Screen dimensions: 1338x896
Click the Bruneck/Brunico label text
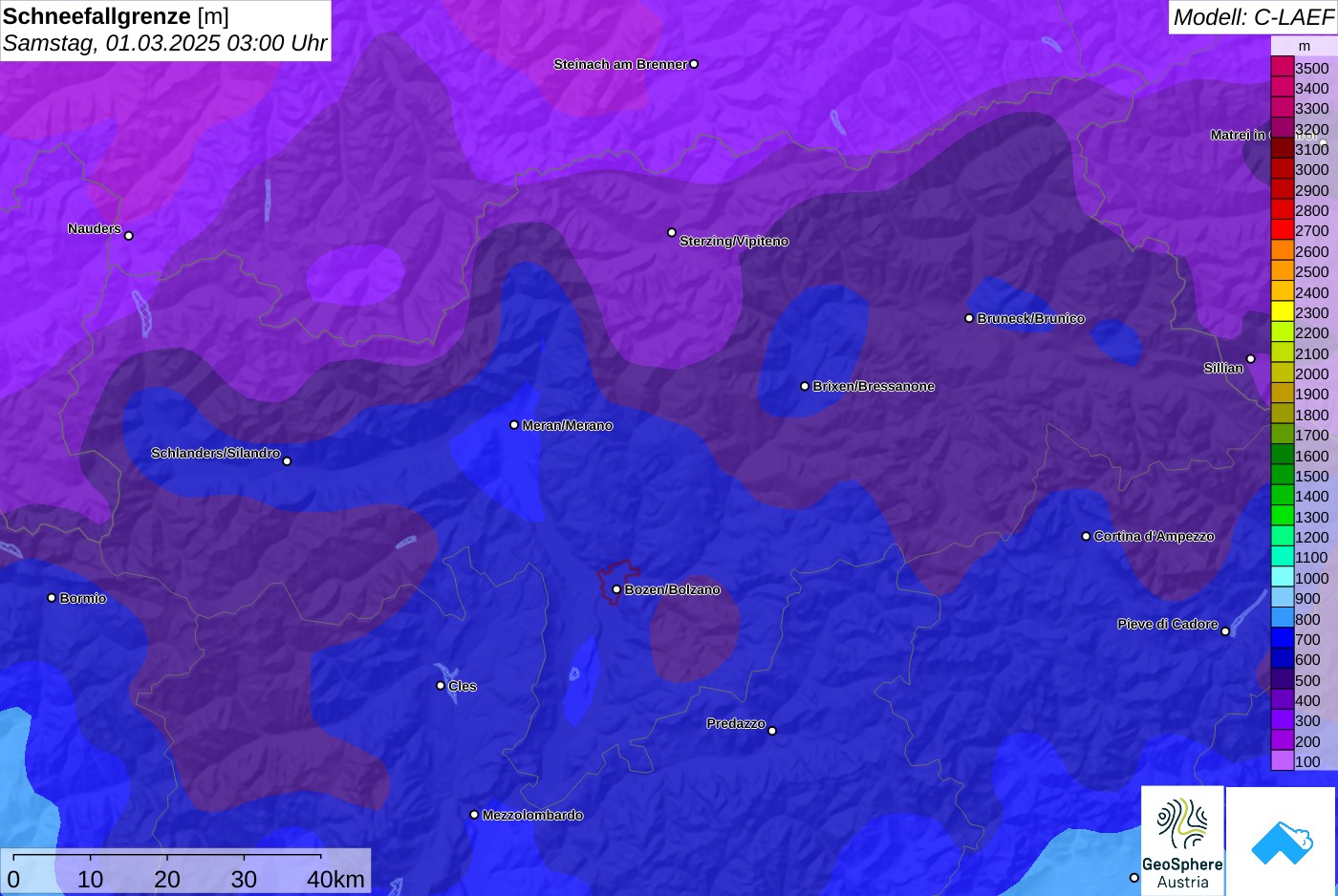point(1031,318)
